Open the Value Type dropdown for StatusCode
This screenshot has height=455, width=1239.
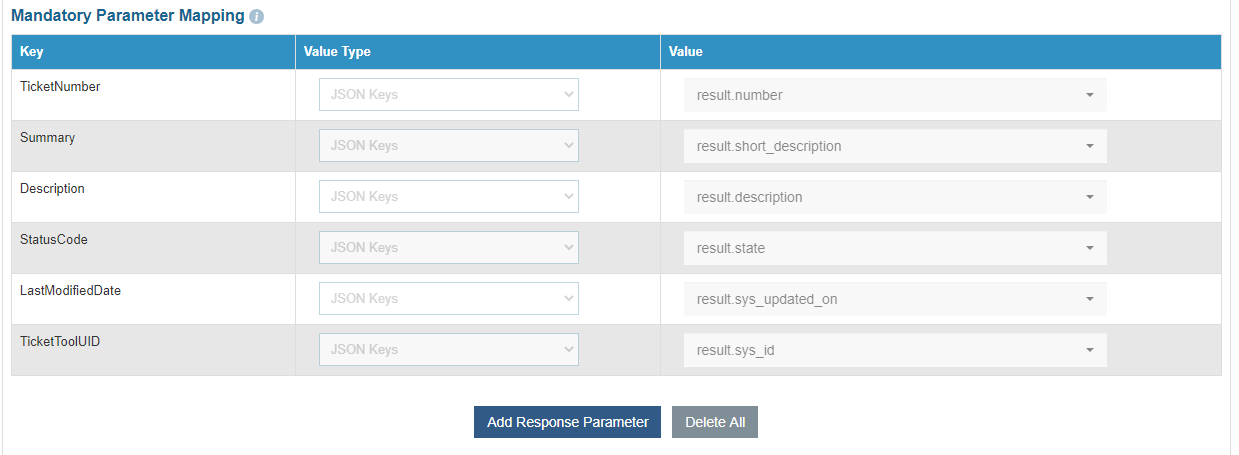(x=448, y=248)
